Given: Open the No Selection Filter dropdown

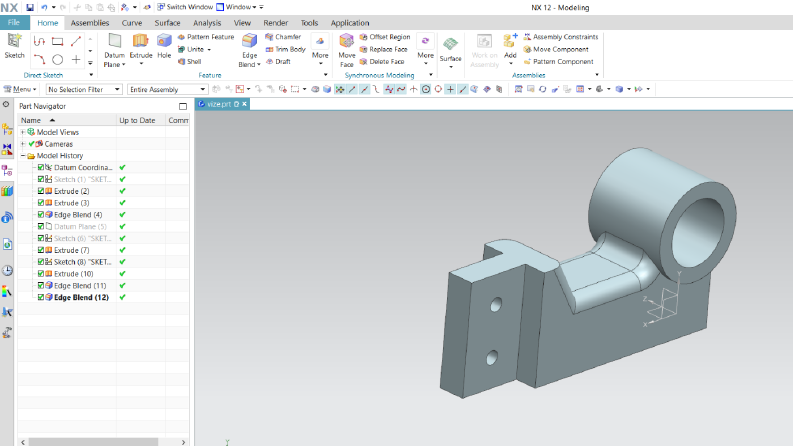Looking at the screenshot, I should [84, 90].
